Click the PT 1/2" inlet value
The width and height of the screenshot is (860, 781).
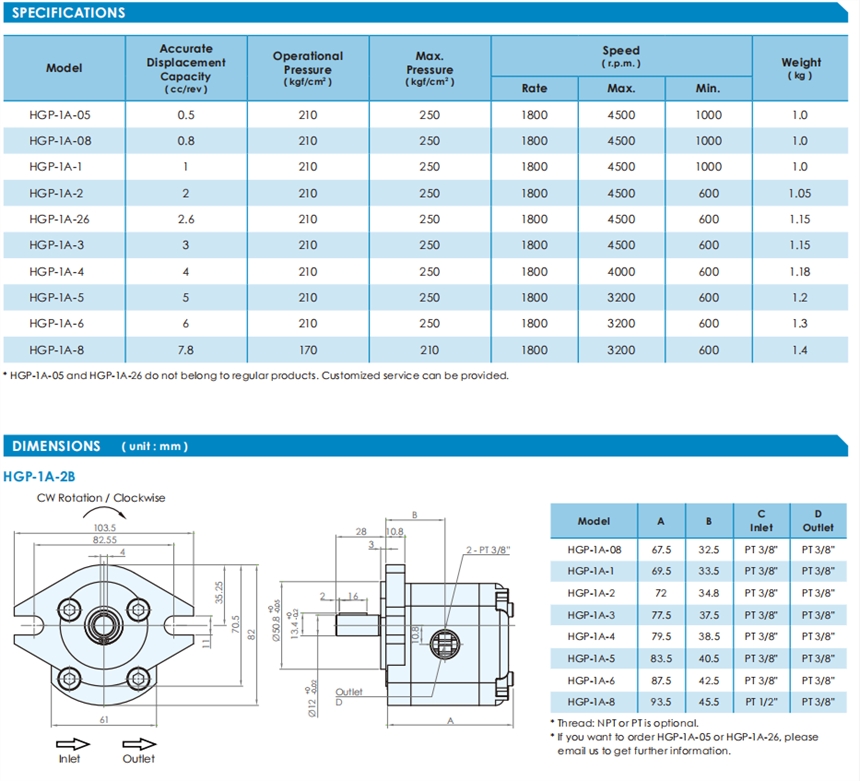[x=761, y=701]
